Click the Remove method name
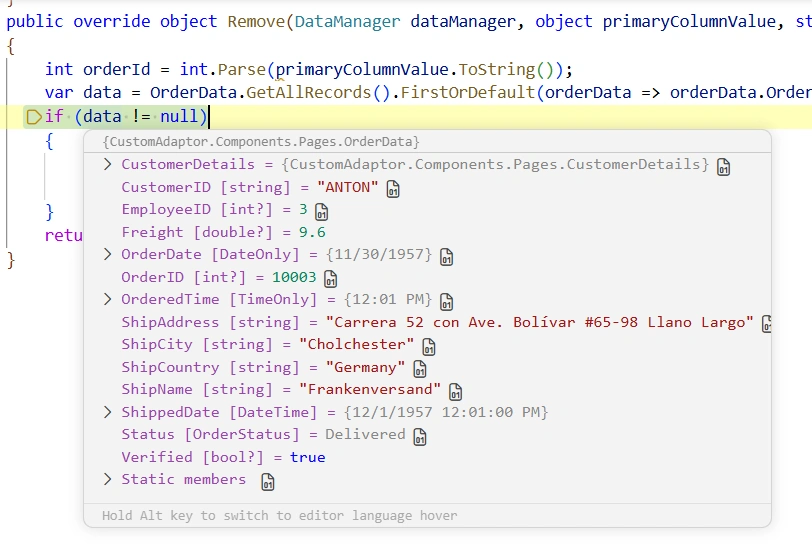 click(x=256, y=22)
